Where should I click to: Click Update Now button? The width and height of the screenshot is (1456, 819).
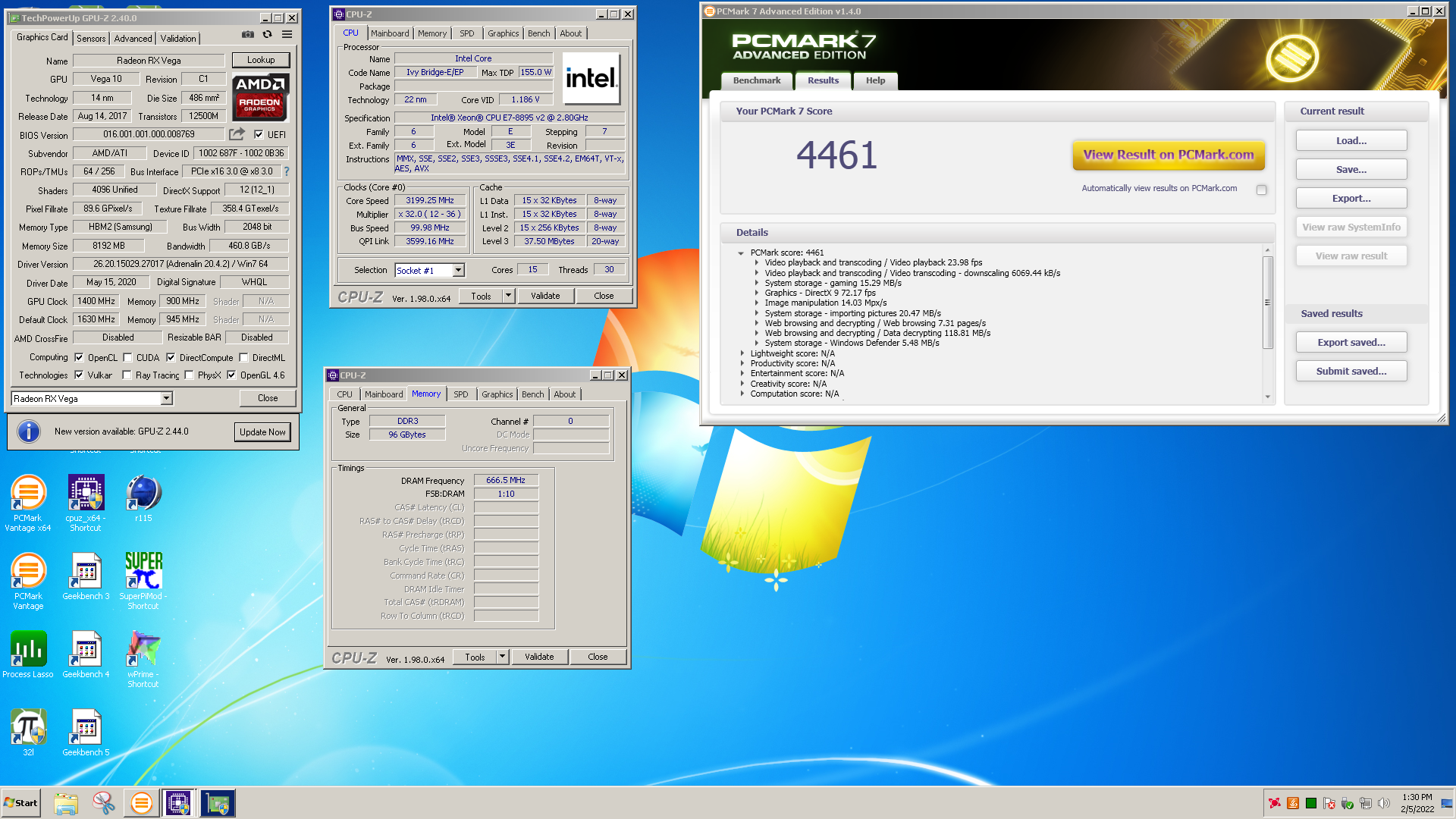[x=262, y=432]
